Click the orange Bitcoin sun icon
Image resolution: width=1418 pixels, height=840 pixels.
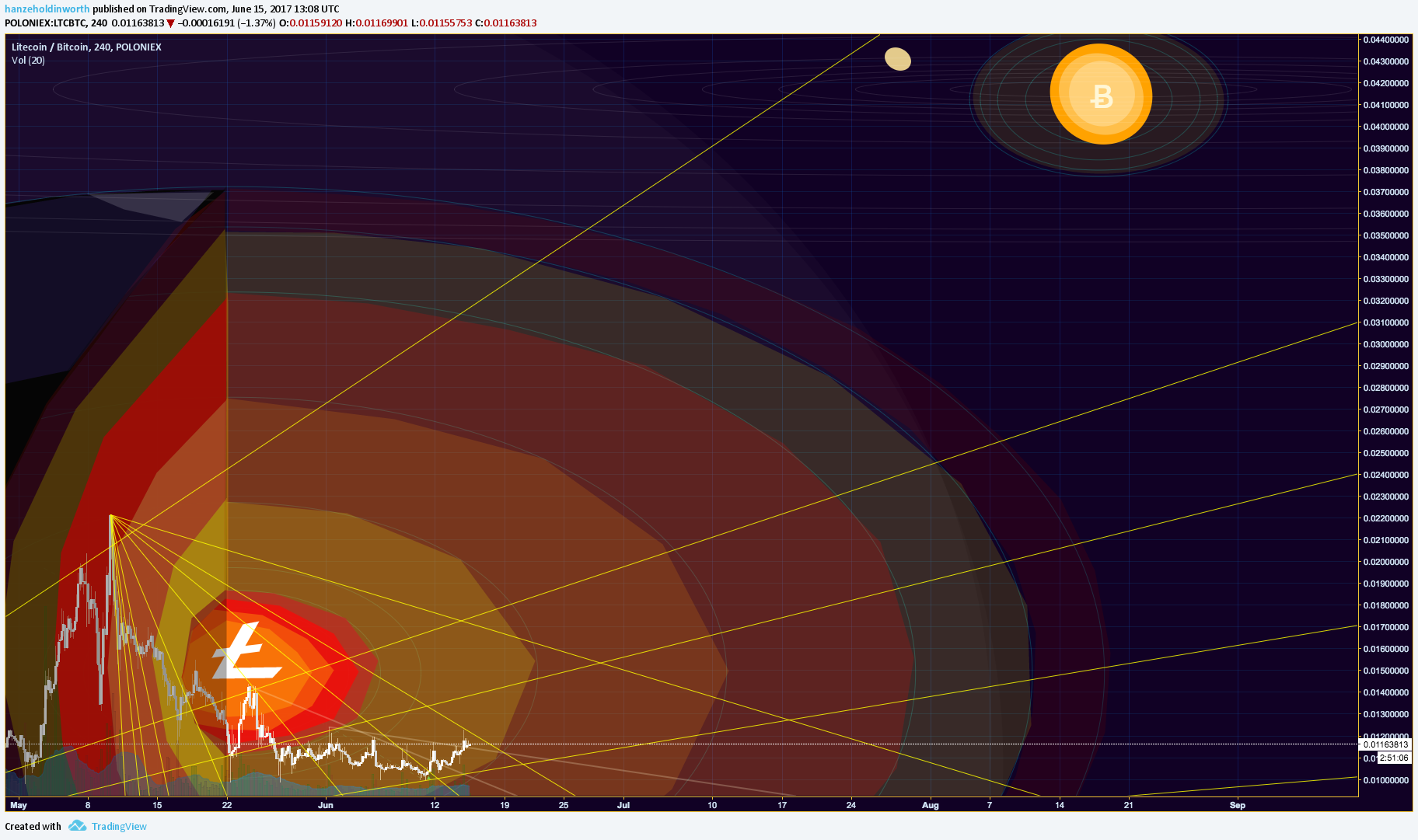[x=1101, y=94]
